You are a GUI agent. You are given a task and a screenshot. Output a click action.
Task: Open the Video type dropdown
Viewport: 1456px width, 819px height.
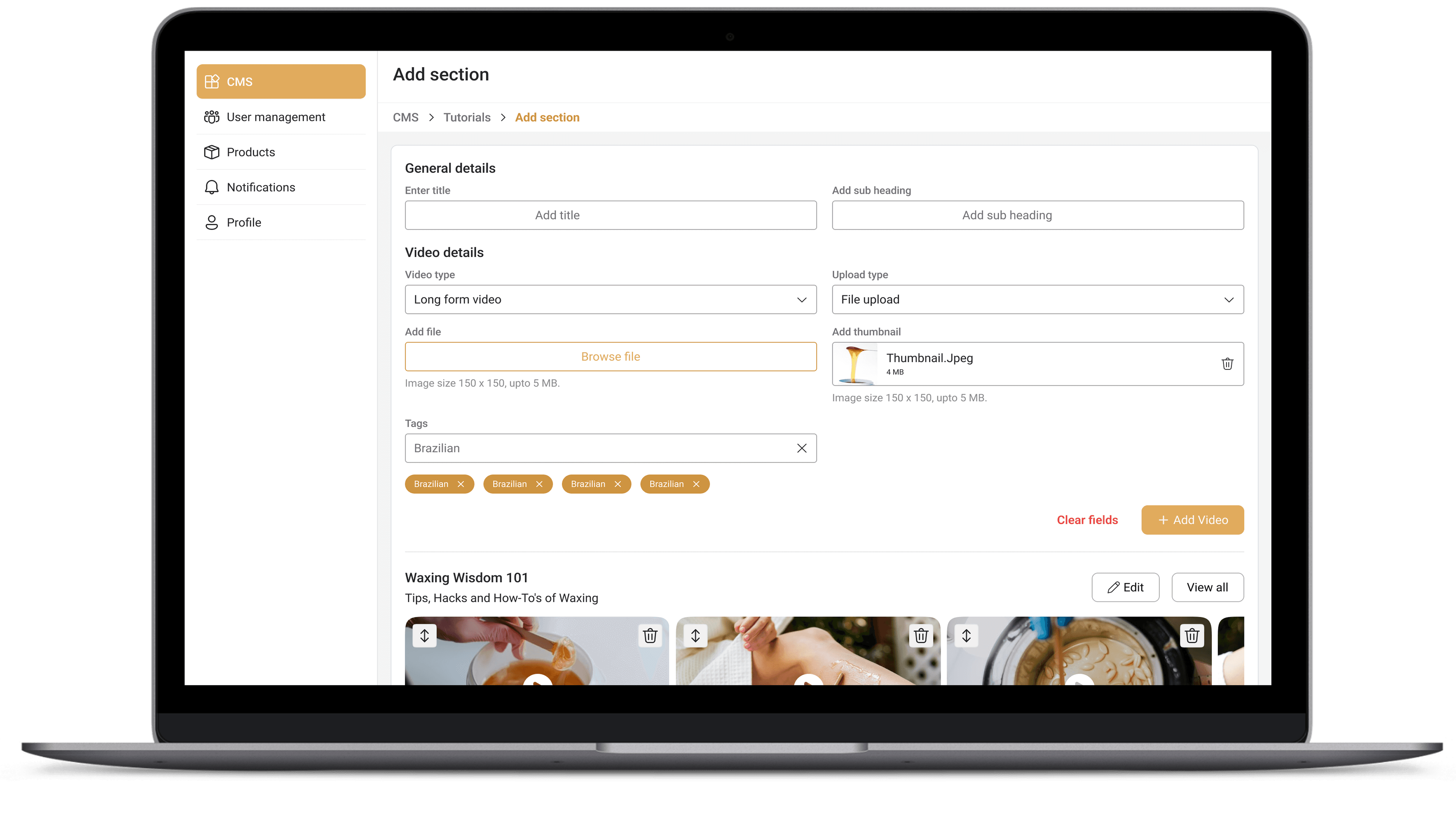pos(610,300)
